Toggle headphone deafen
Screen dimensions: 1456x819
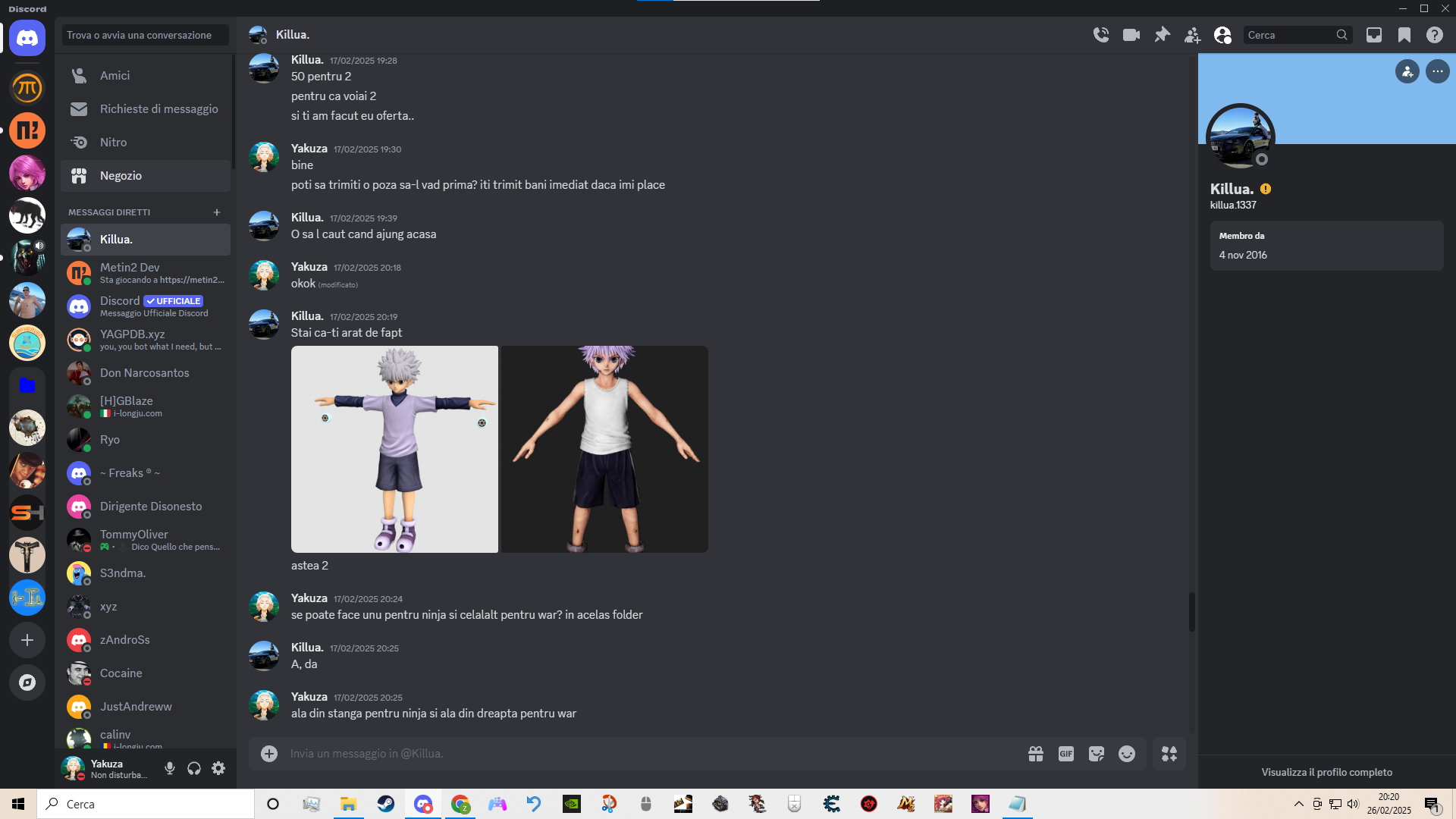[194, 768]
